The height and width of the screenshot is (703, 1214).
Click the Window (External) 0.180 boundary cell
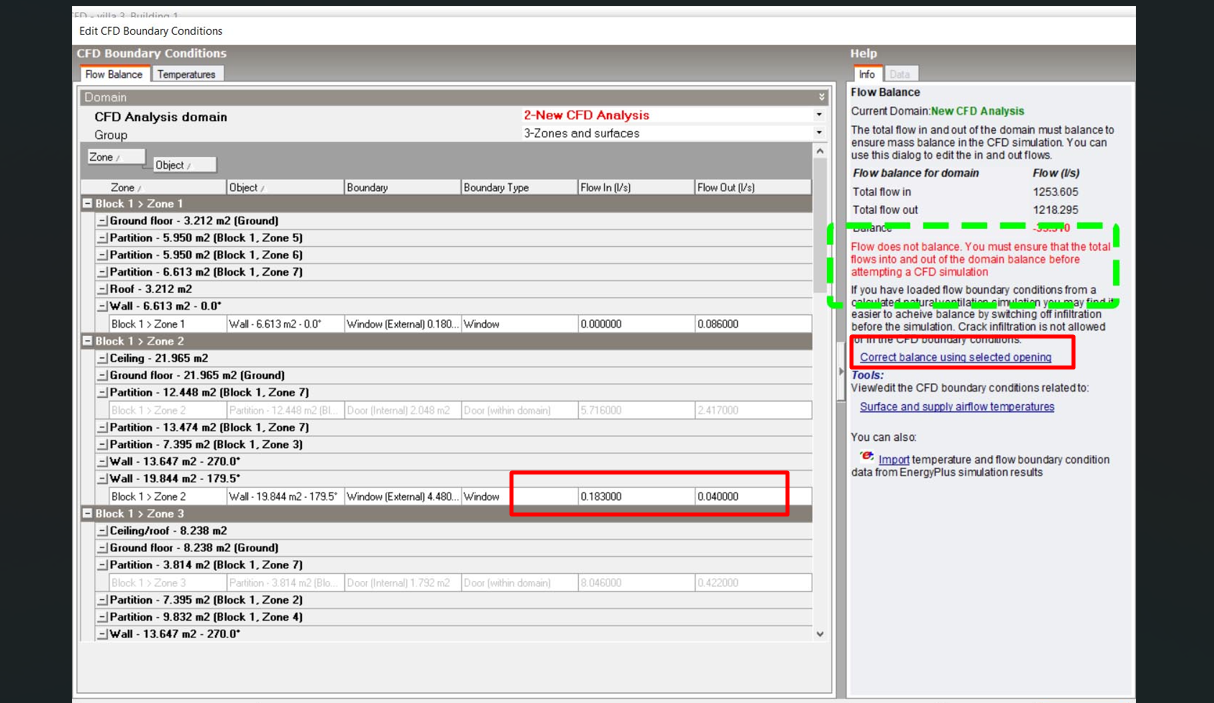(402, 324)
